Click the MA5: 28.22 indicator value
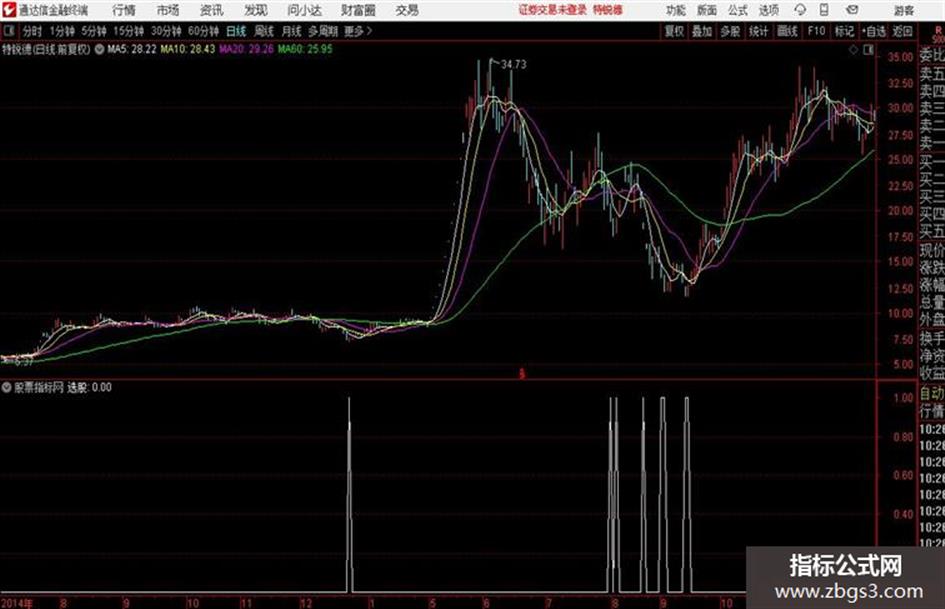The width and height of the screenshot is (945, 609). point(131,49)
